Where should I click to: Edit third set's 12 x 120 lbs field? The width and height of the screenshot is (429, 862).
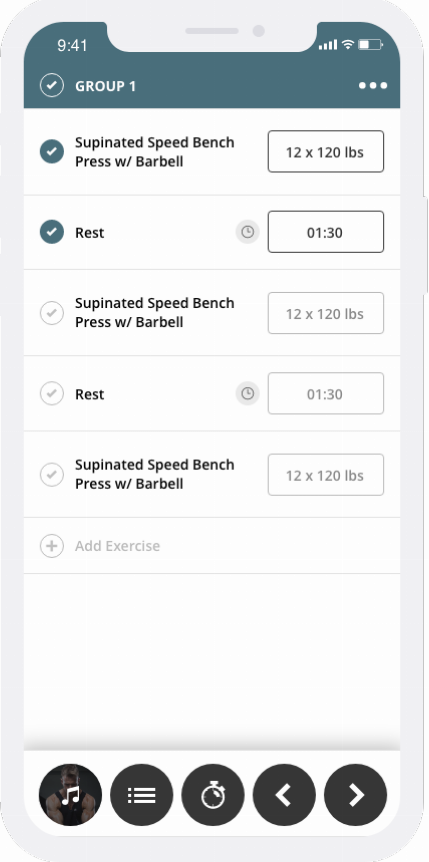[x=326, y=475]
